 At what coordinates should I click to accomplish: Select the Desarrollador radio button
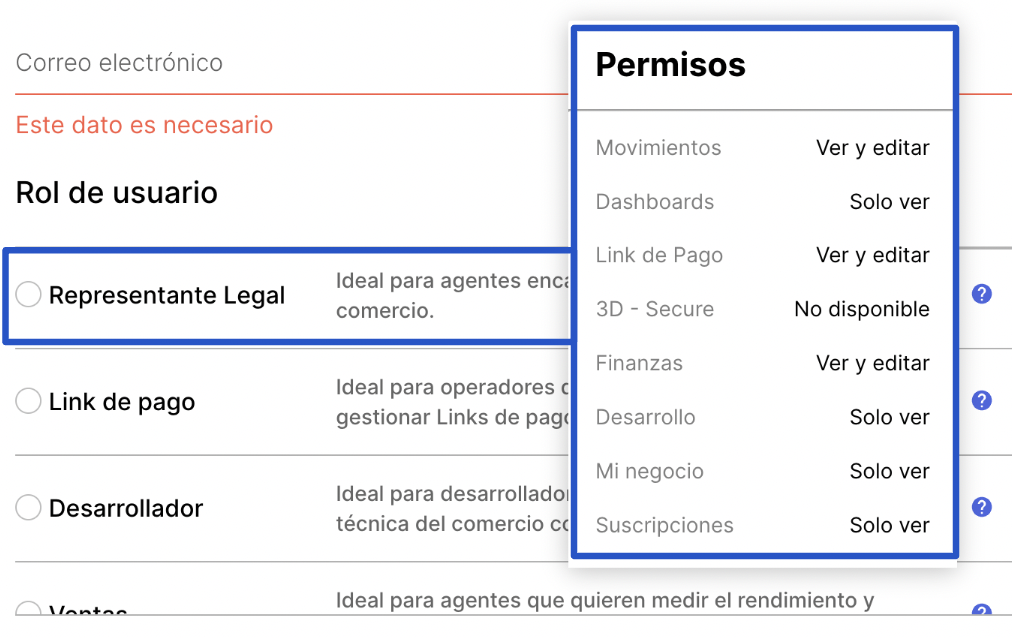pyautogui.click(x=29, y=508)
